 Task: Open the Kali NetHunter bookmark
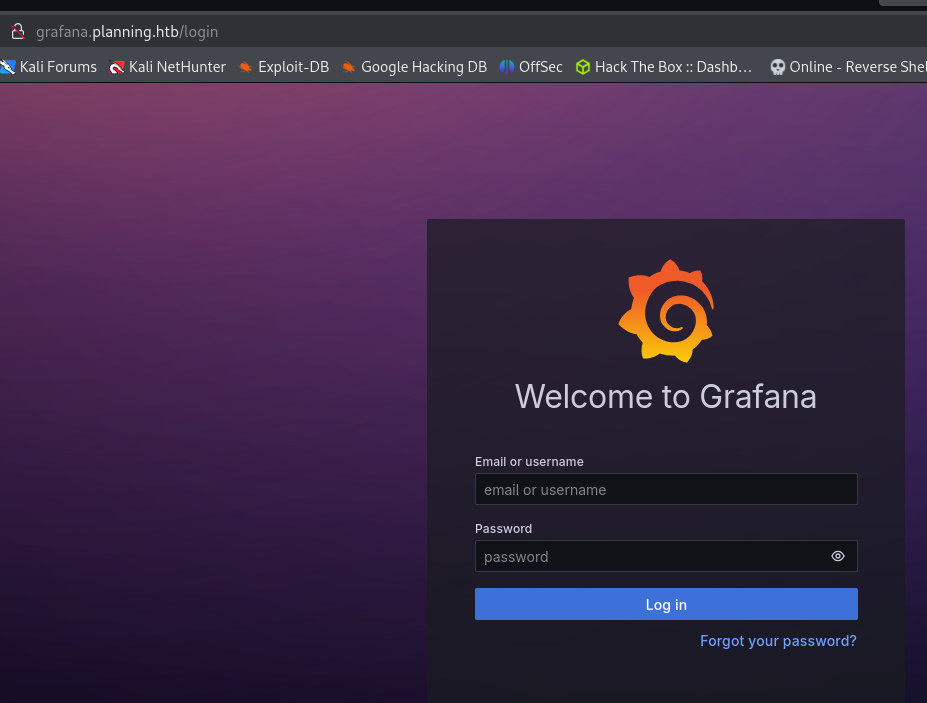click(168, 67)
